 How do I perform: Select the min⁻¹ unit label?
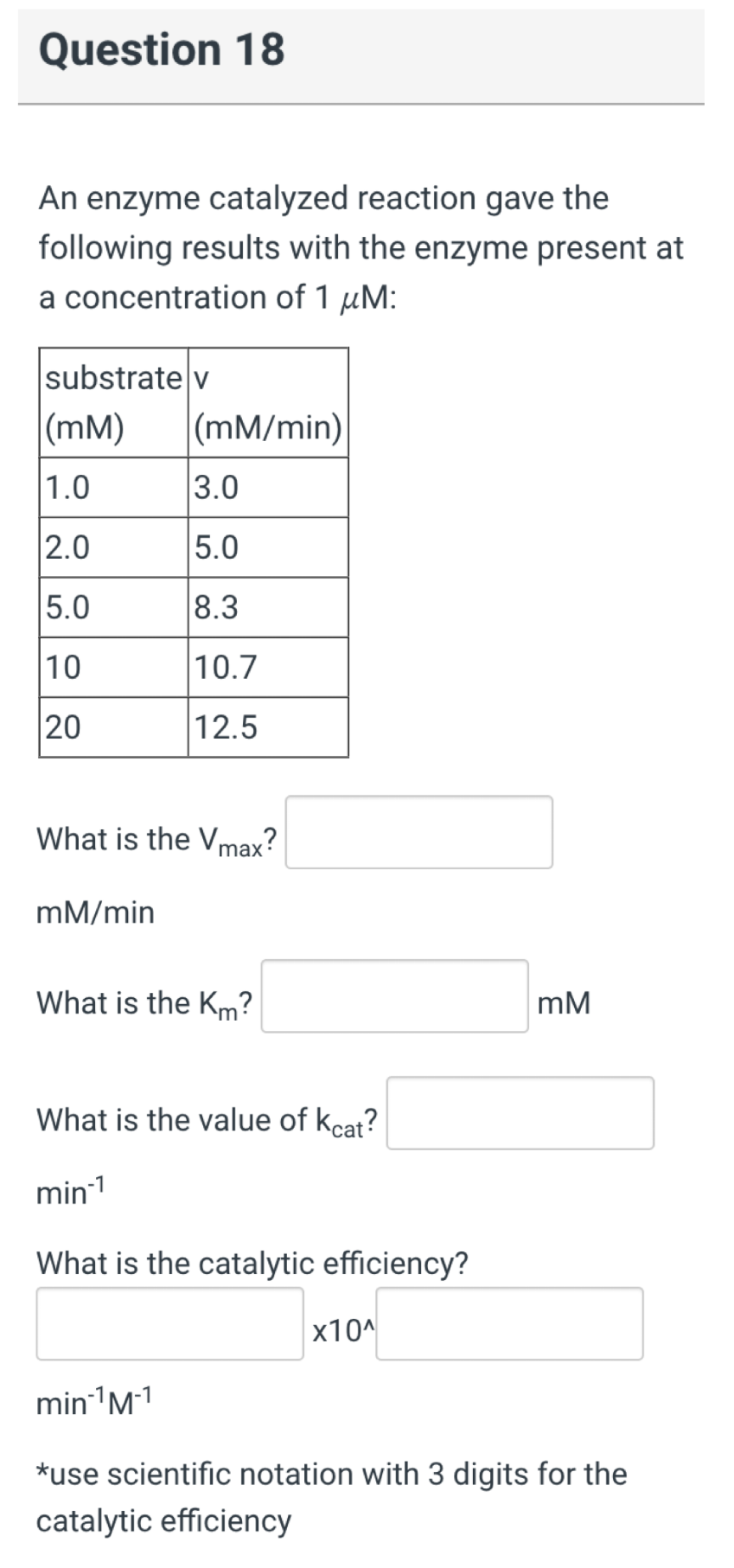69,1192
